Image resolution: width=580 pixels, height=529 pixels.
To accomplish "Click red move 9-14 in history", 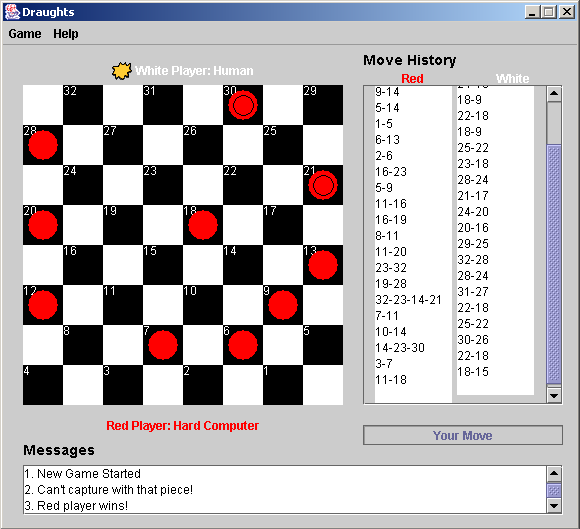I will point(387,92).
